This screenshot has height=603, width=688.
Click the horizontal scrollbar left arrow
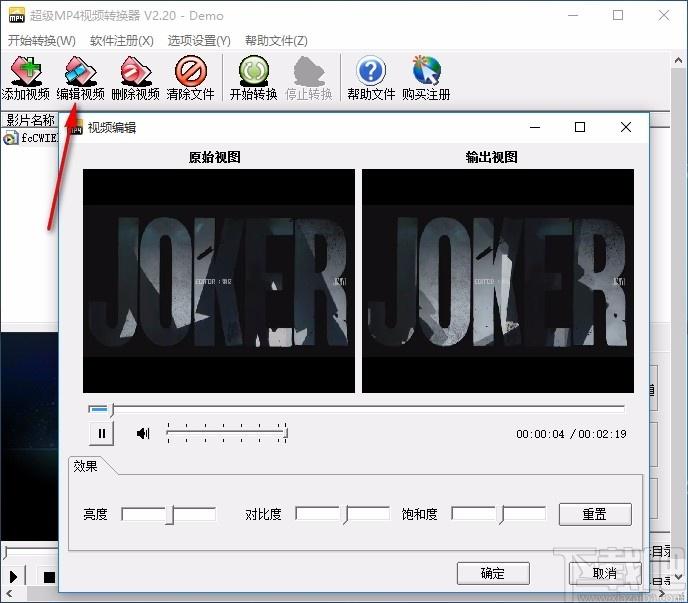(8, 594)
